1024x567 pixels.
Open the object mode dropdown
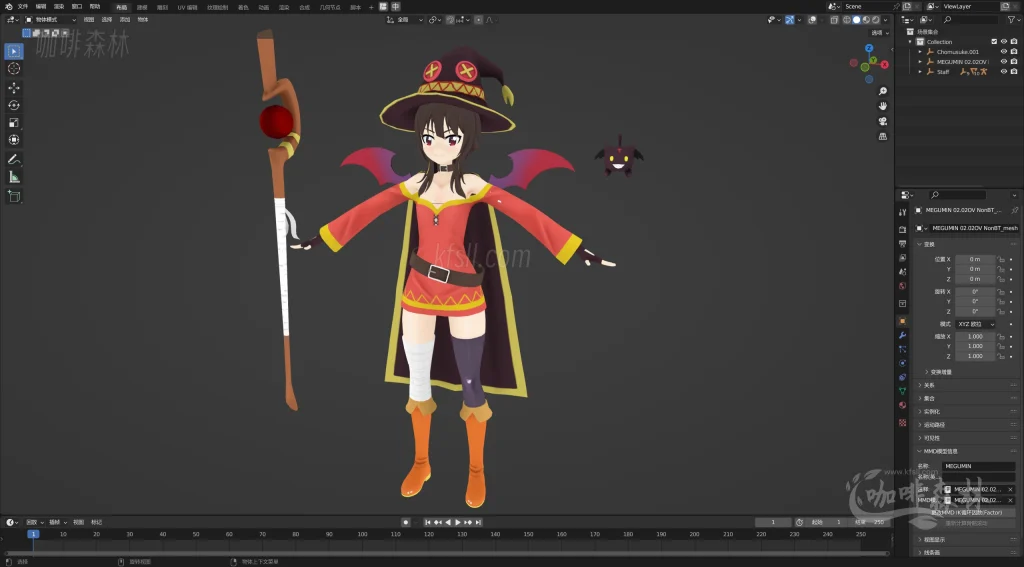point(50,20)
